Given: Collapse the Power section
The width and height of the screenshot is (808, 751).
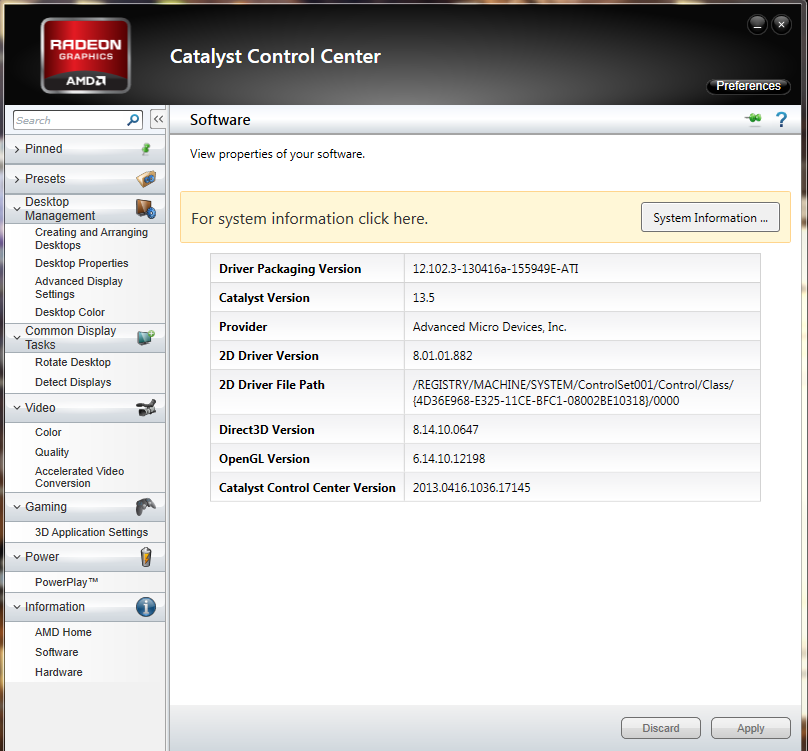Looking at the screenshot, I should 17,557.
